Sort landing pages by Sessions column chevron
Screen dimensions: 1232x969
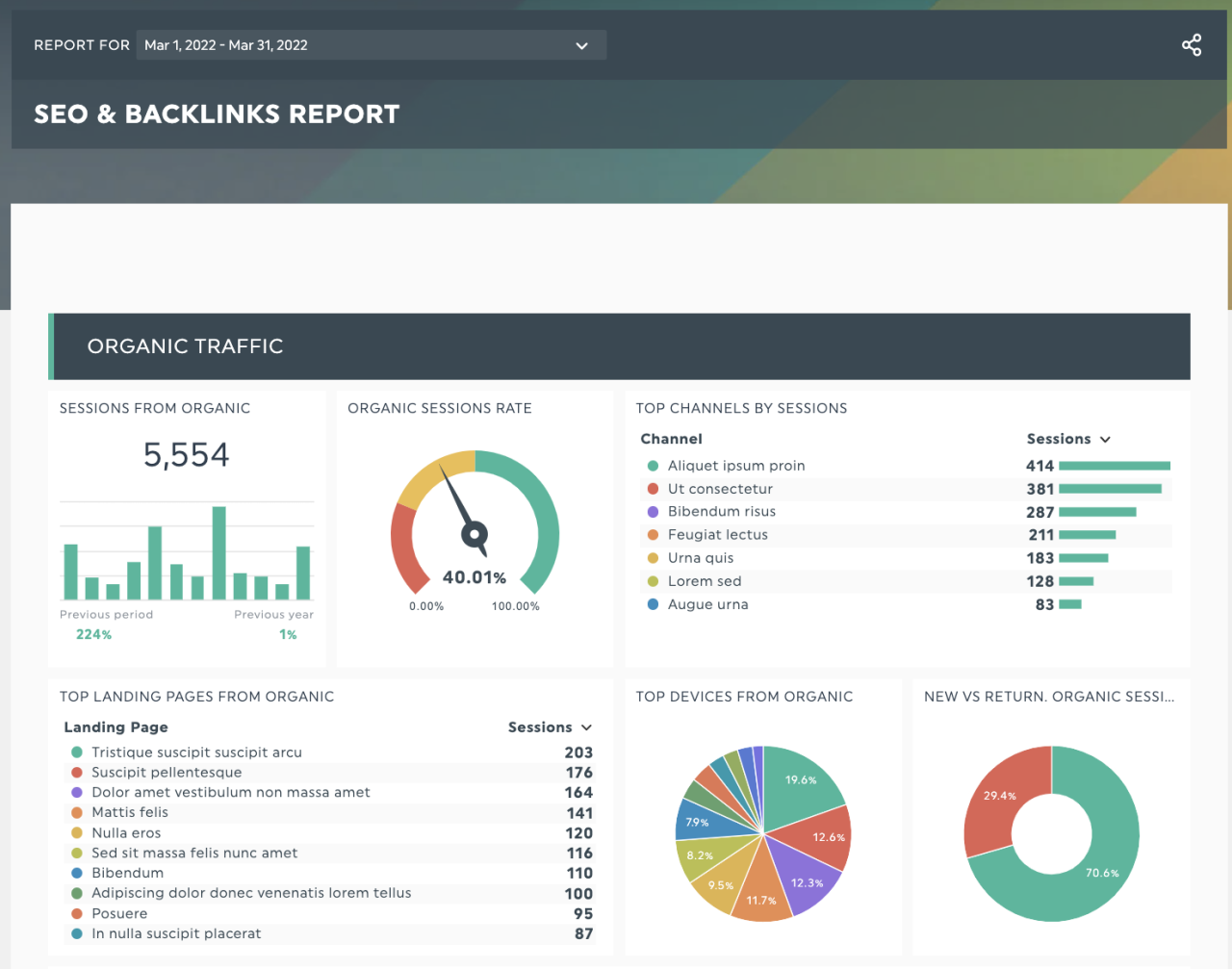click(586, 728)
